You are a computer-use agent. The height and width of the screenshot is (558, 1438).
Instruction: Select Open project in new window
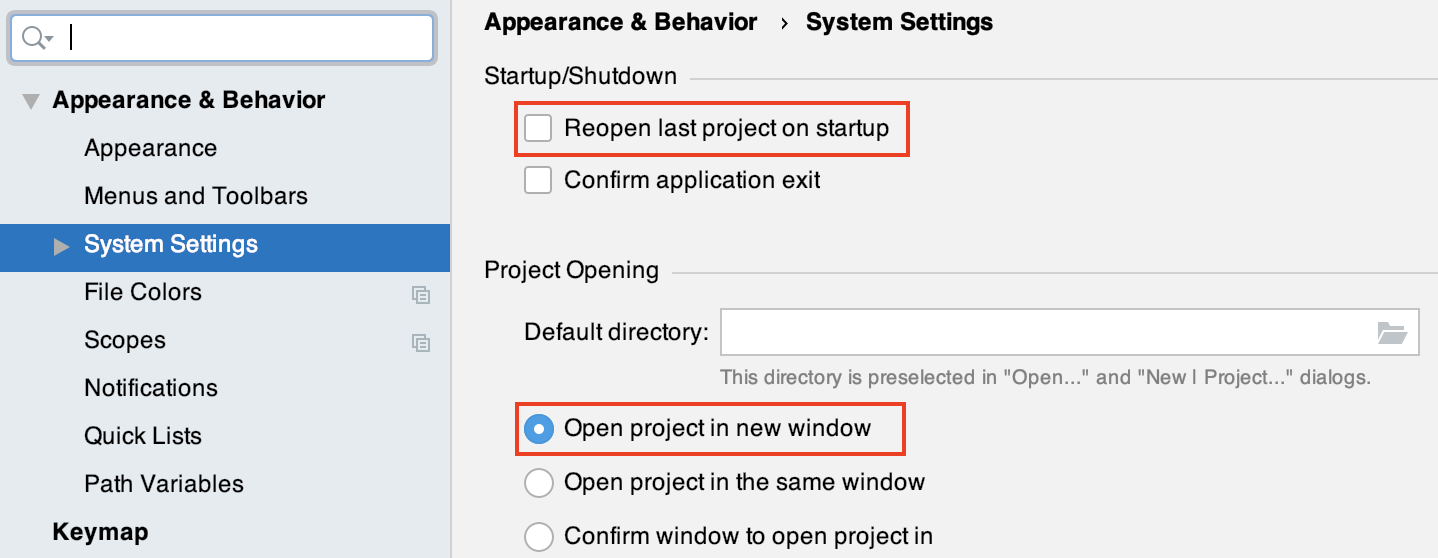539,429
